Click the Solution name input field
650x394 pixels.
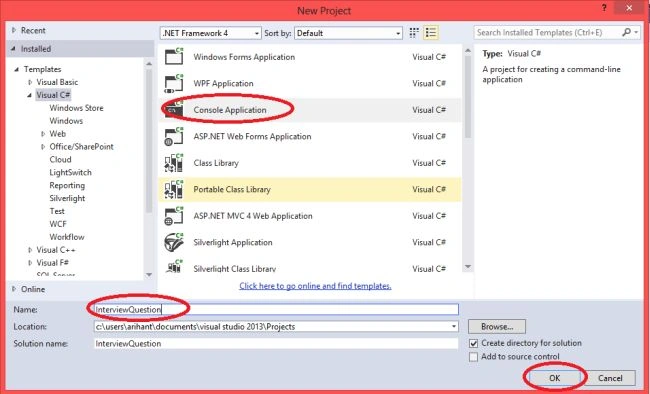pos(276,343)
